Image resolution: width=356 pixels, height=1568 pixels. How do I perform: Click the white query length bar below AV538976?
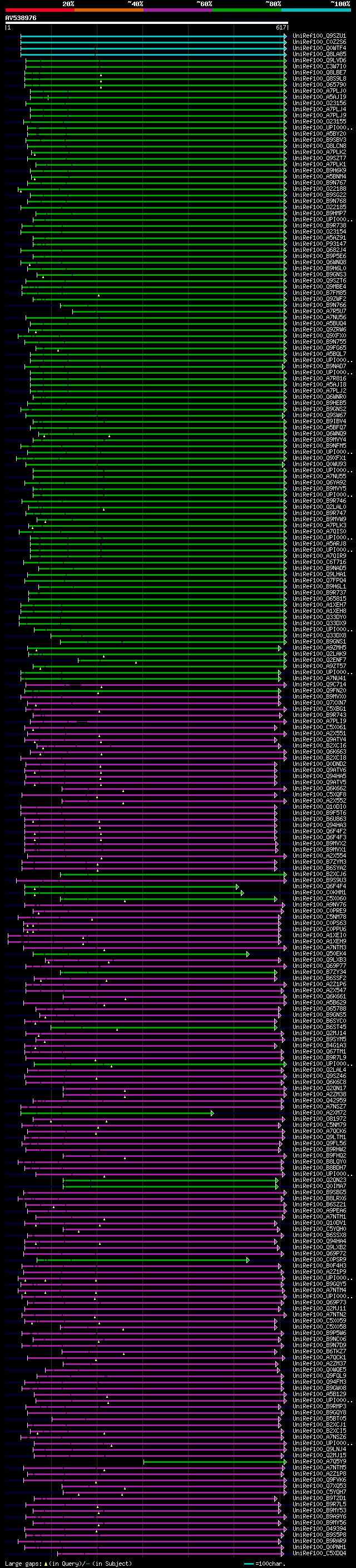(147, 23)
